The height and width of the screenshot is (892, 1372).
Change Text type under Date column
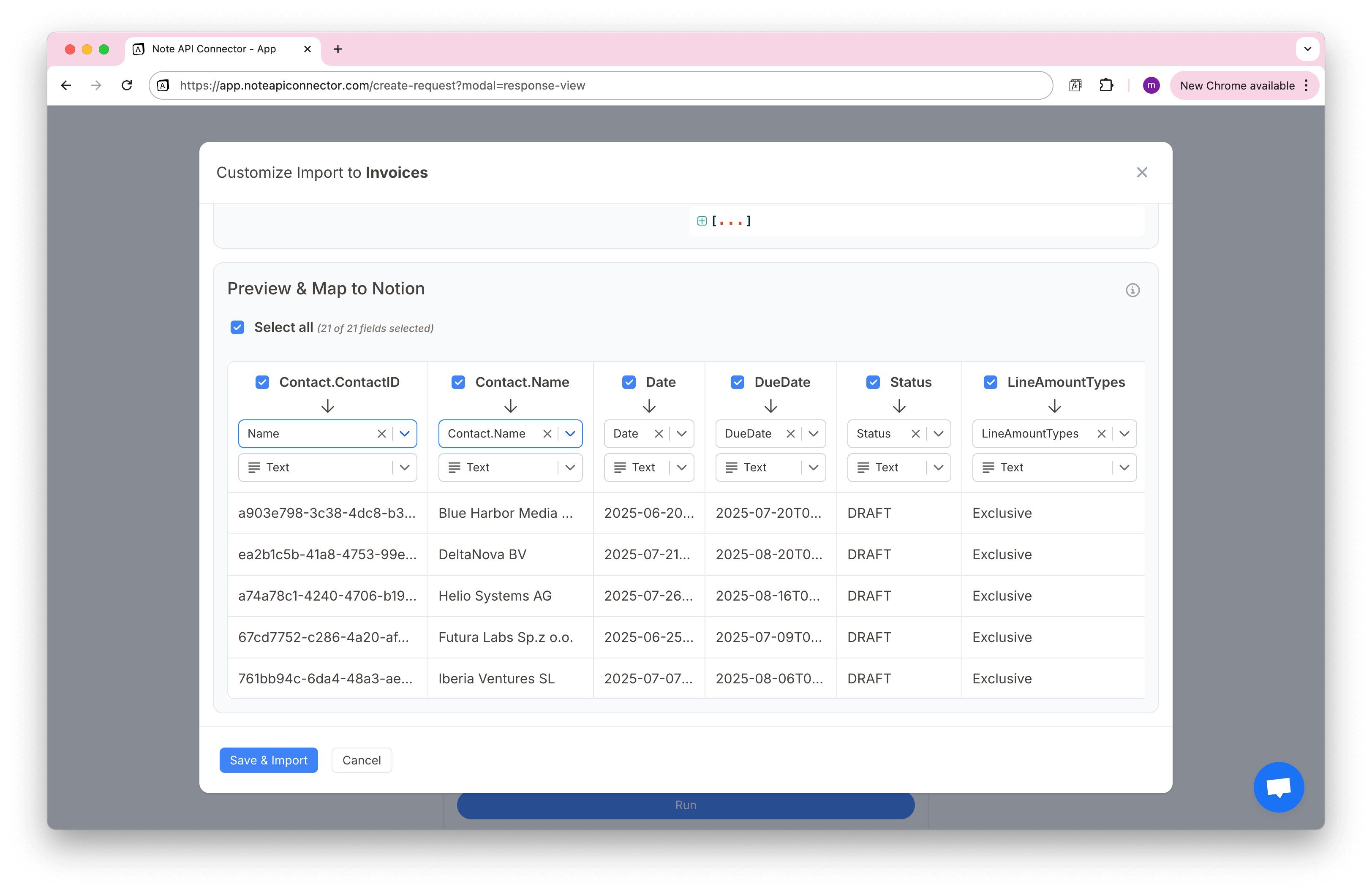(648, 467)
